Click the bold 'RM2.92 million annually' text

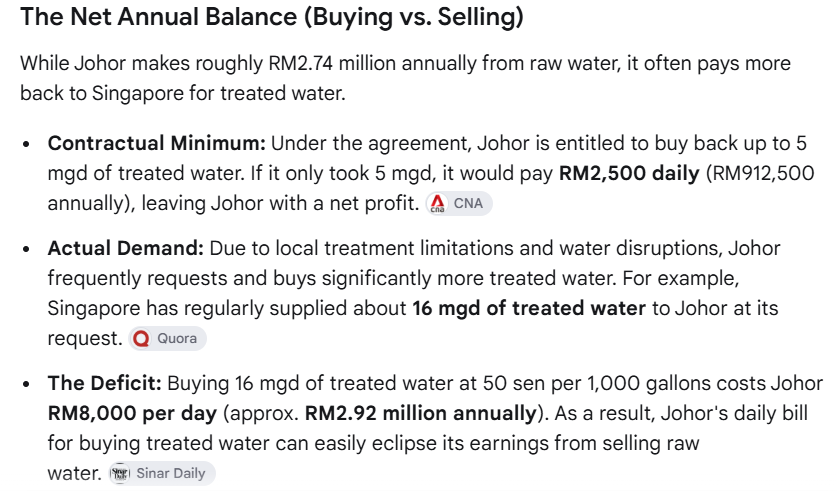coord(421,414)
